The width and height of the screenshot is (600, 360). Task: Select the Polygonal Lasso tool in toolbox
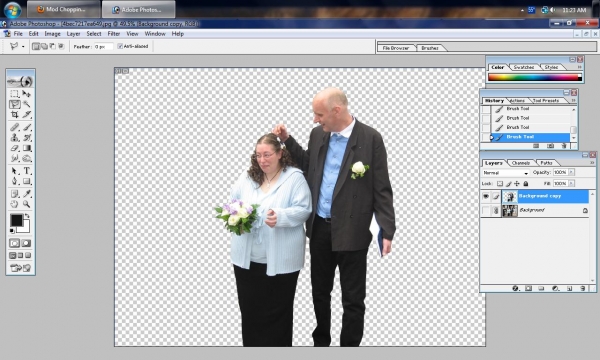tap(15, 104)
